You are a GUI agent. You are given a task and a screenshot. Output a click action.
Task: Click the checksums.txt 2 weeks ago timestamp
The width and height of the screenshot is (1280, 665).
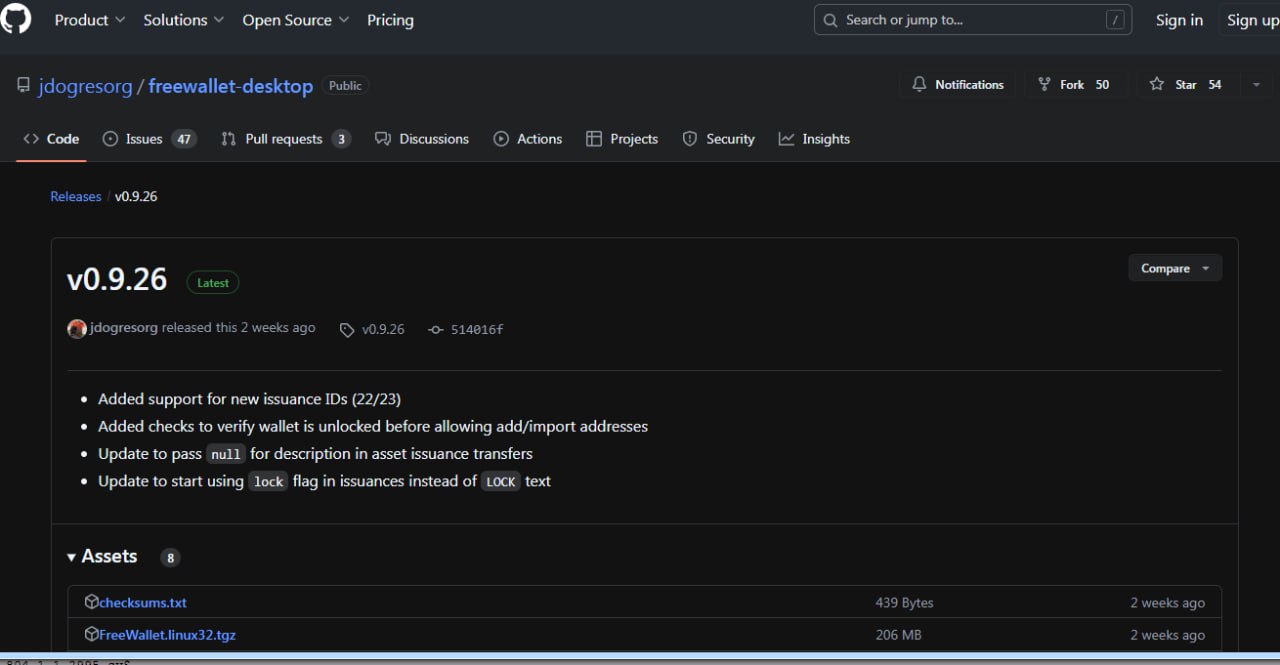[1167, 603]
